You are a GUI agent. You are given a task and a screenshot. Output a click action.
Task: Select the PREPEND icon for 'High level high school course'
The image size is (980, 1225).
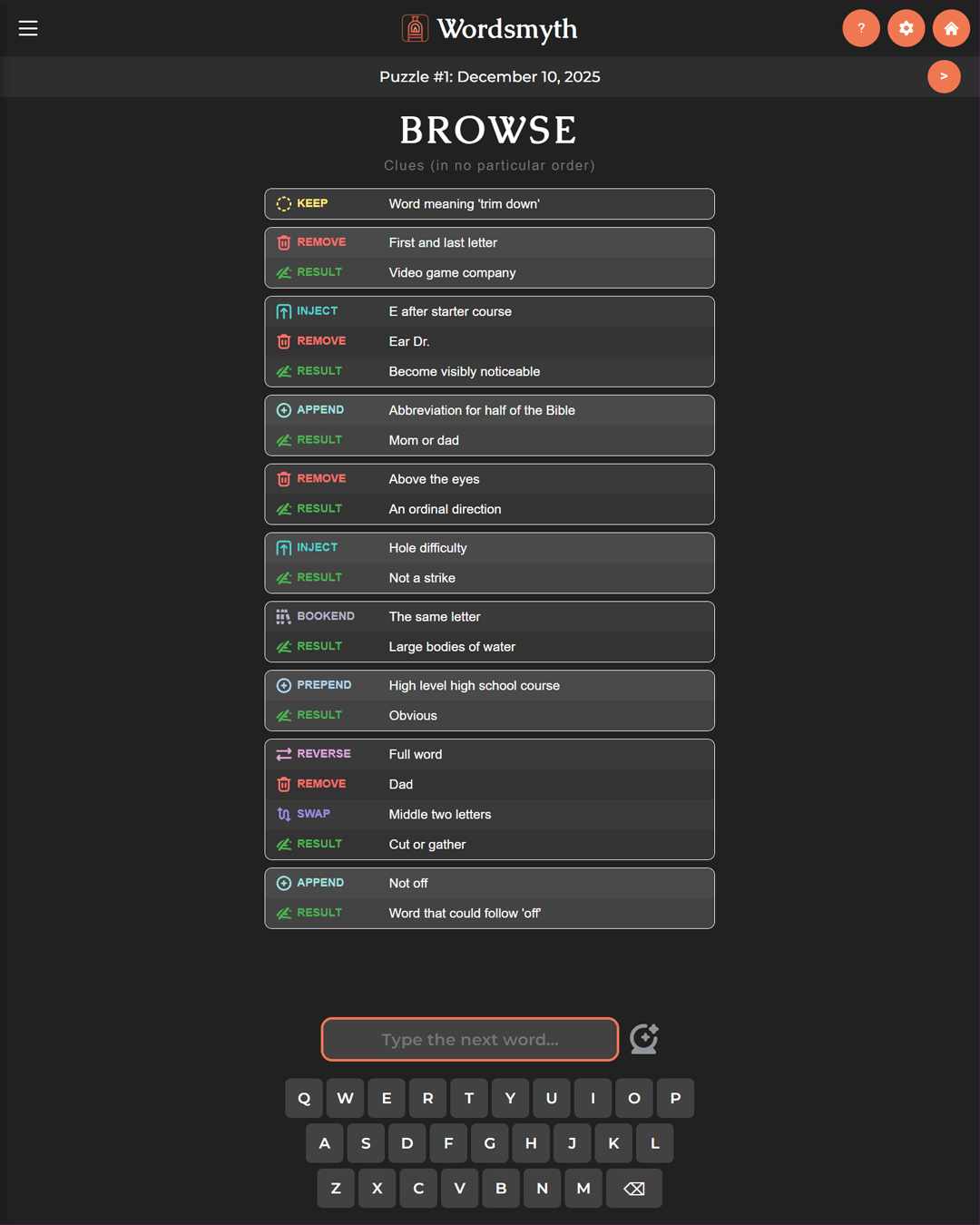click(x=284, y=685)
